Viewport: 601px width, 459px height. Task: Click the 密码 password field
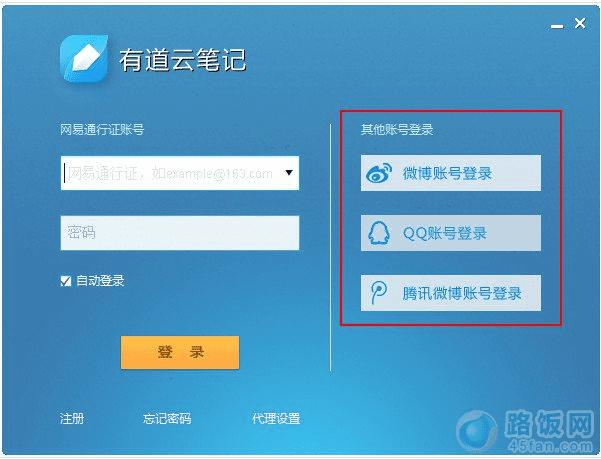click(180, 233)
